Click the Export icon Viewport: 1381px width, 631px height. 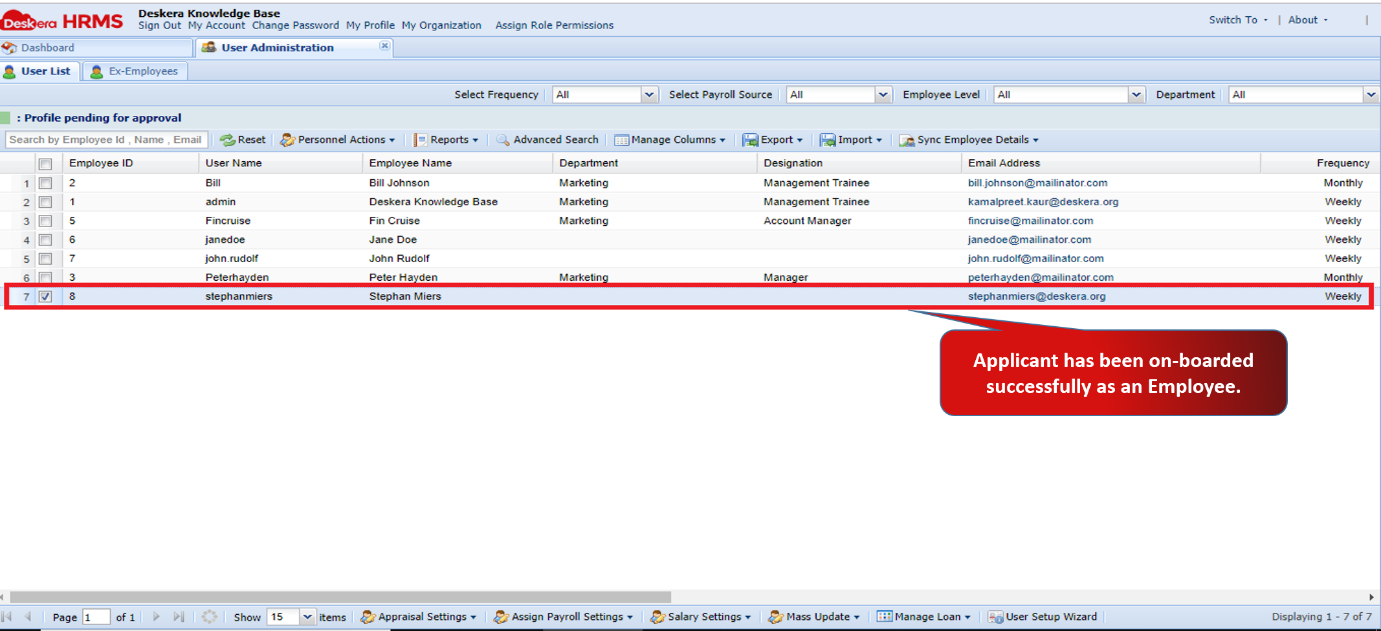[x=750, y=140]
